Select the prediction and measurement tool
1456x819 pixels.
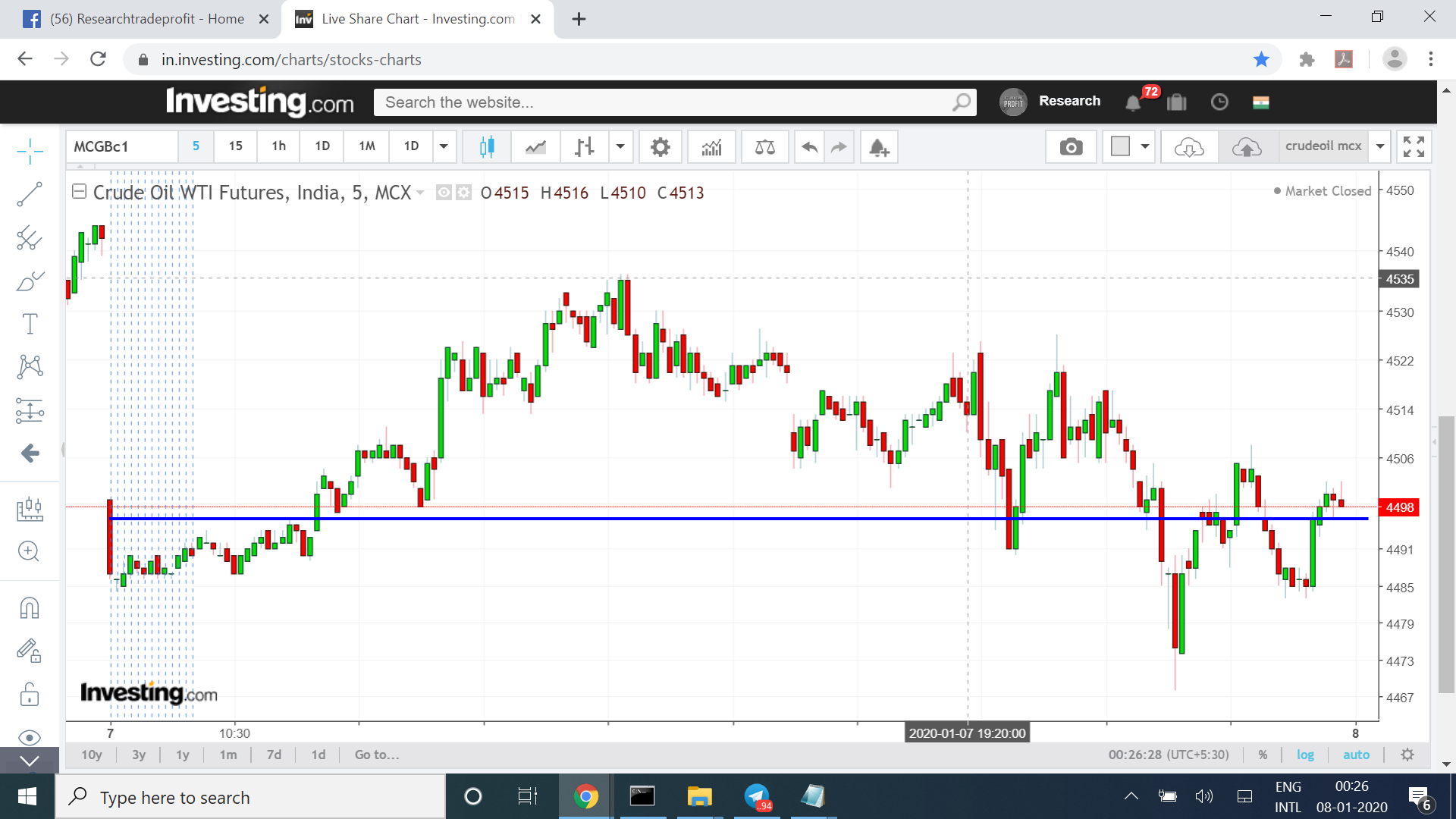30,411
